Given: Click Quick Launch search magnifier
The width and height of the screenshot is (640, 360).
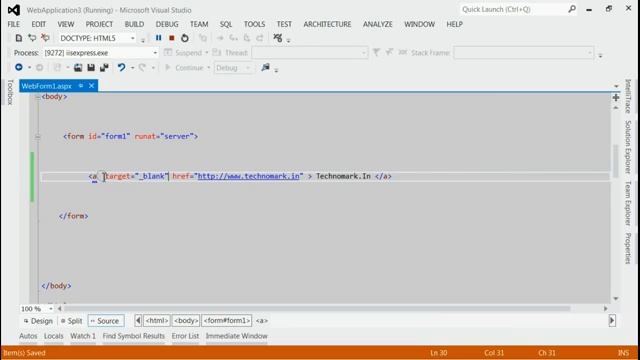Looking at the screenshot, I should point(572,9).
